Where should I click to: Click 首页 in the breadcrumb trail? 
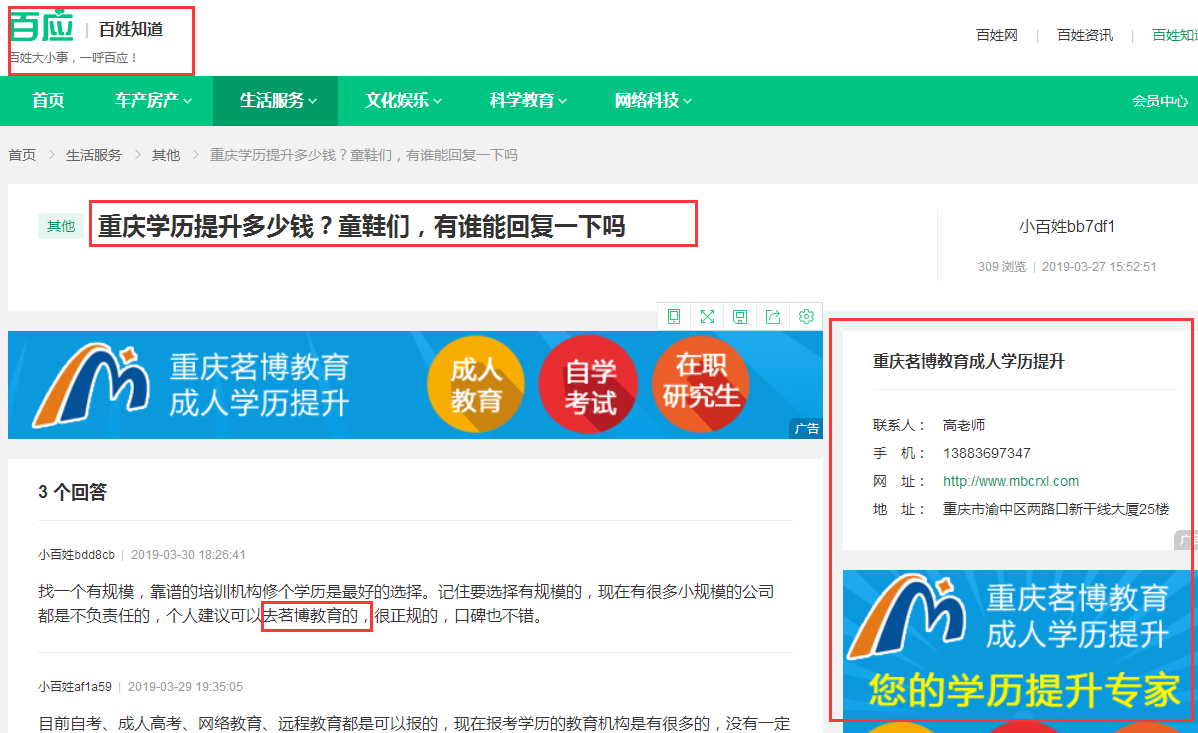[x=22, y=155]
